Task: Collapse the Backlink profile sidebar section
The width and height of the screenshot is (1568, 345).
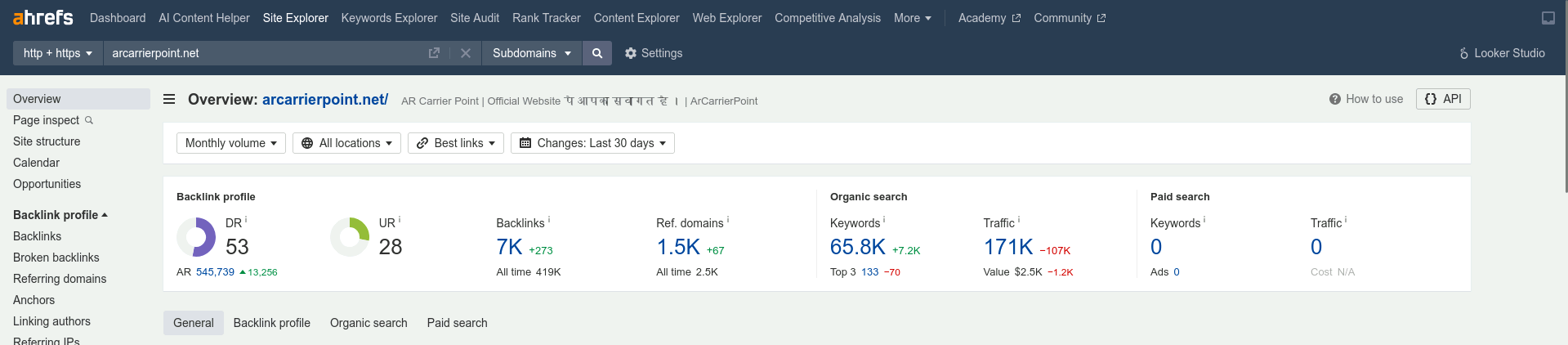Action: coord(60,215)
